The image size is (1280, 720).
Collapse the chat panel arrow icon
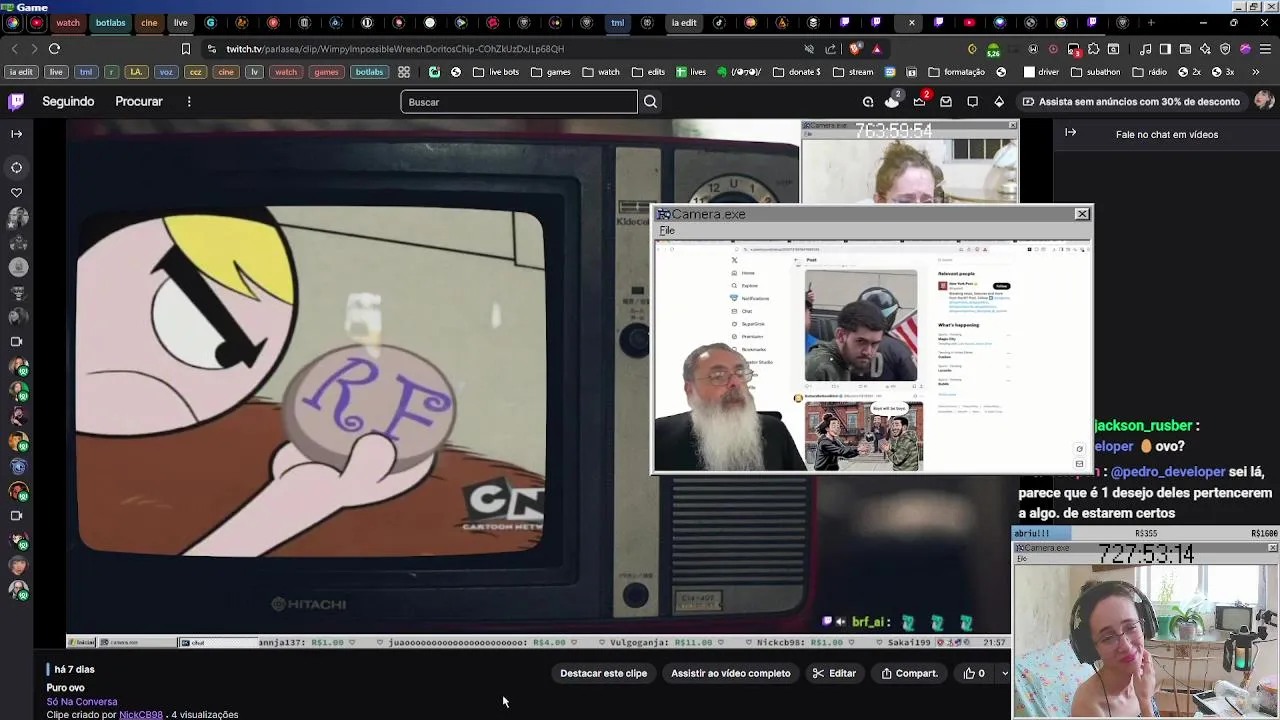coord(1070,132)
